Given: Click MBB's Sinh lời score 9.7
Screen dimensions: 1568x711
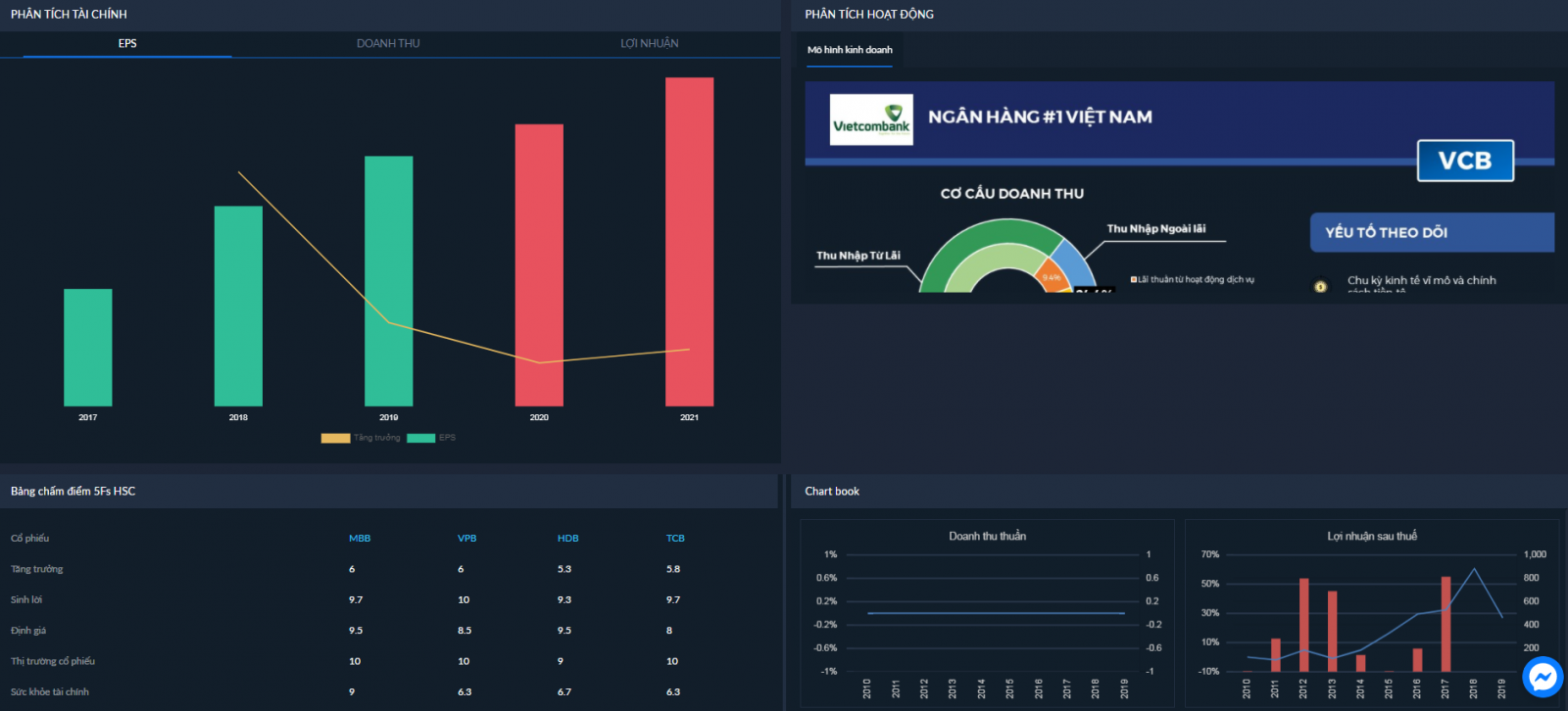Looking at the screenshot, I should [356, 599].
